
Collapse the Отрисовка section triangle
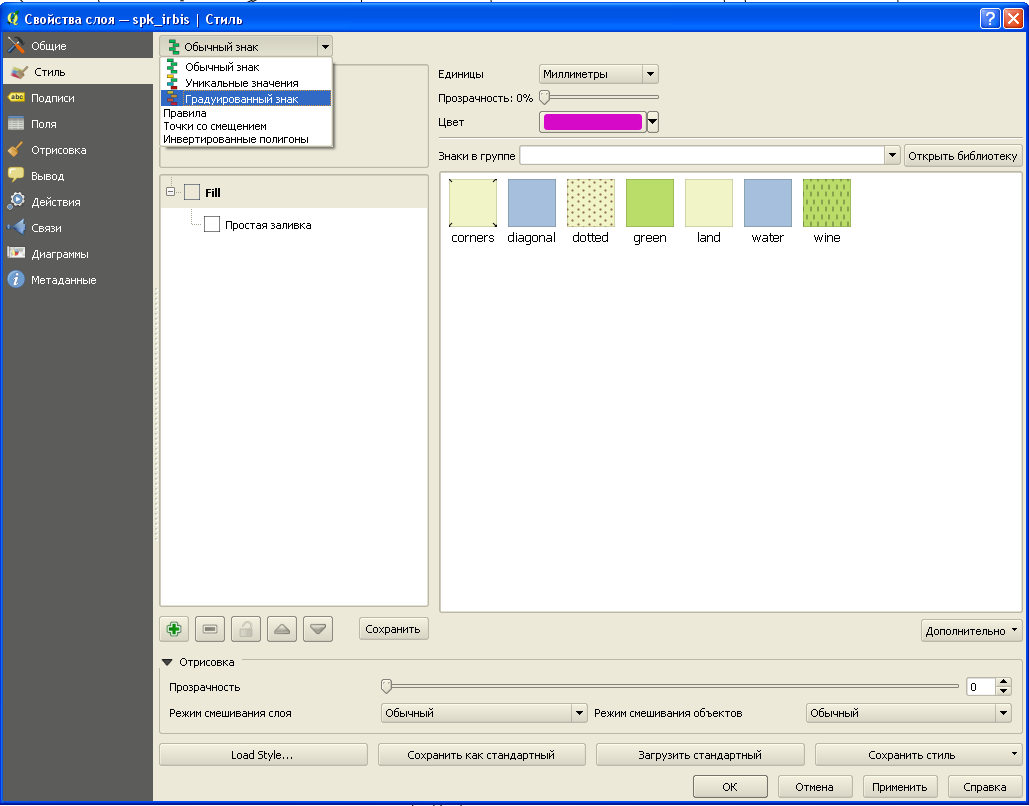167,662
